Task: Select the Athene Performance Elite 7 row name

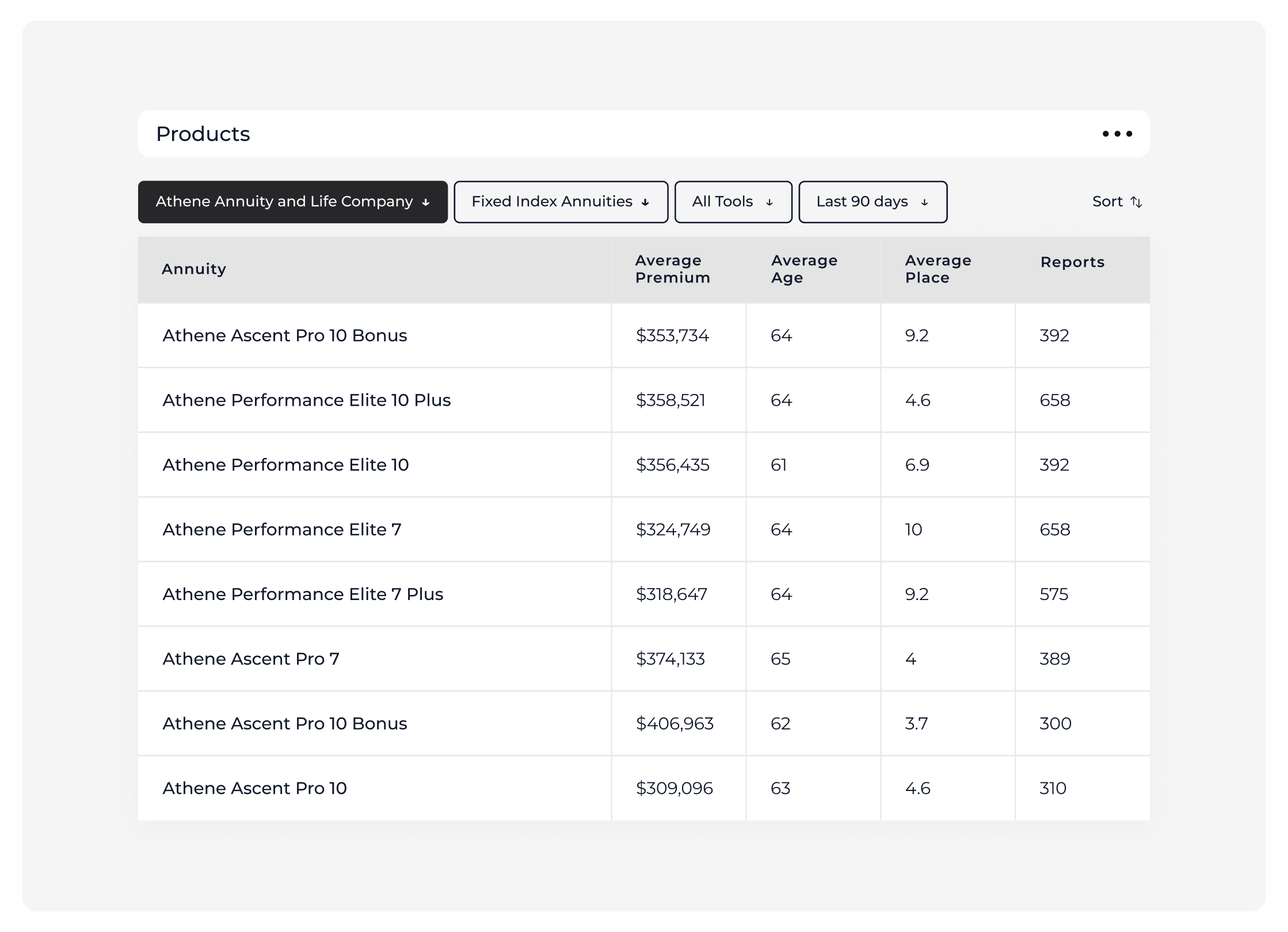Action: [x=282, y=529]
